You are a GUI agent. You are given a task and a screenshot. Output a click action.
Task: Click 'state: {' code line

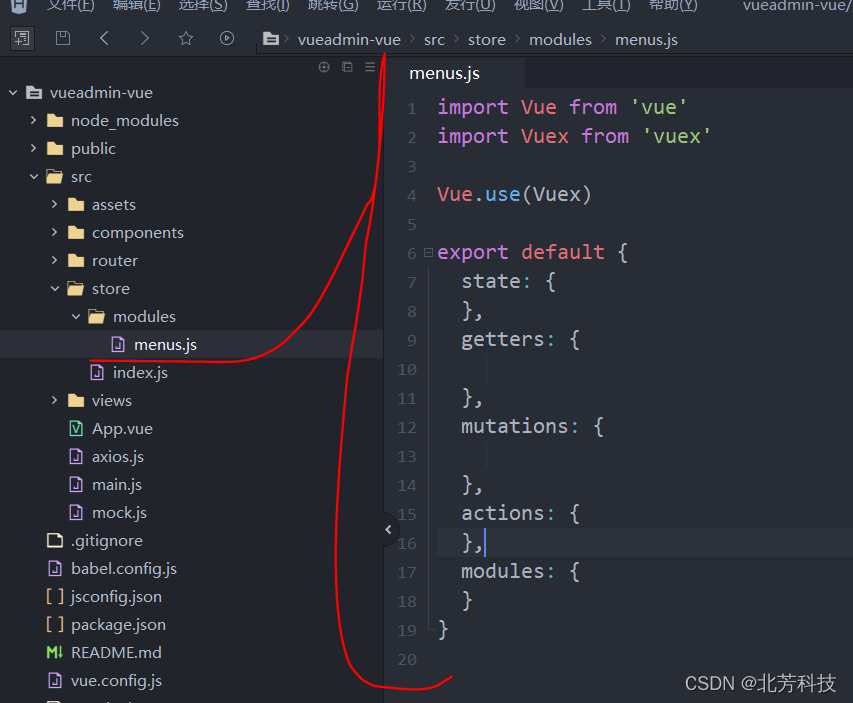[x=509, y=281]
